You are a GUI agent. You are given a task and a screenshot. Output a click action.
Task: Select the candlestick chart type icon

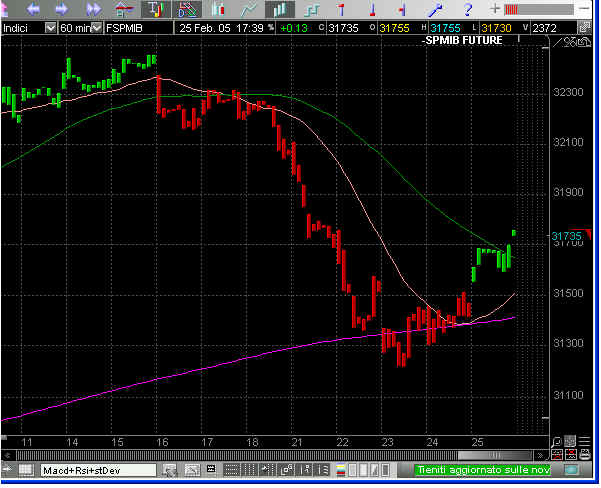217,9
